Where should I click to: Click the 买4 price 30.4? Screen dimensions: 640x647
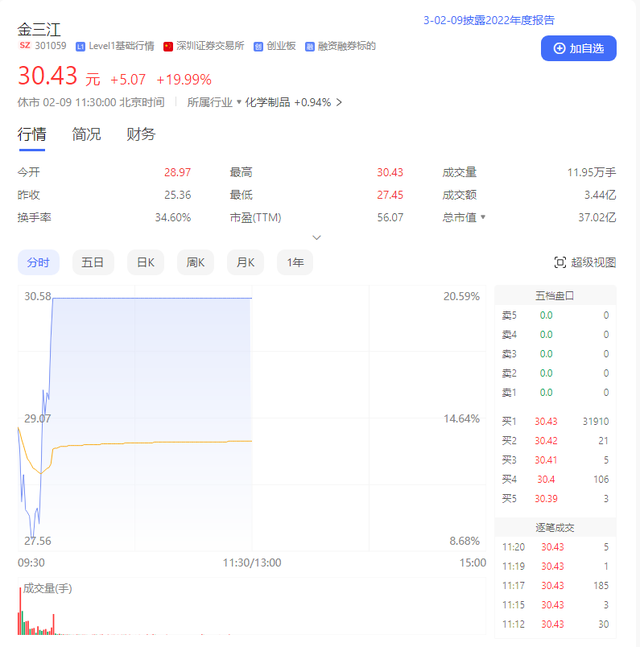546,479
